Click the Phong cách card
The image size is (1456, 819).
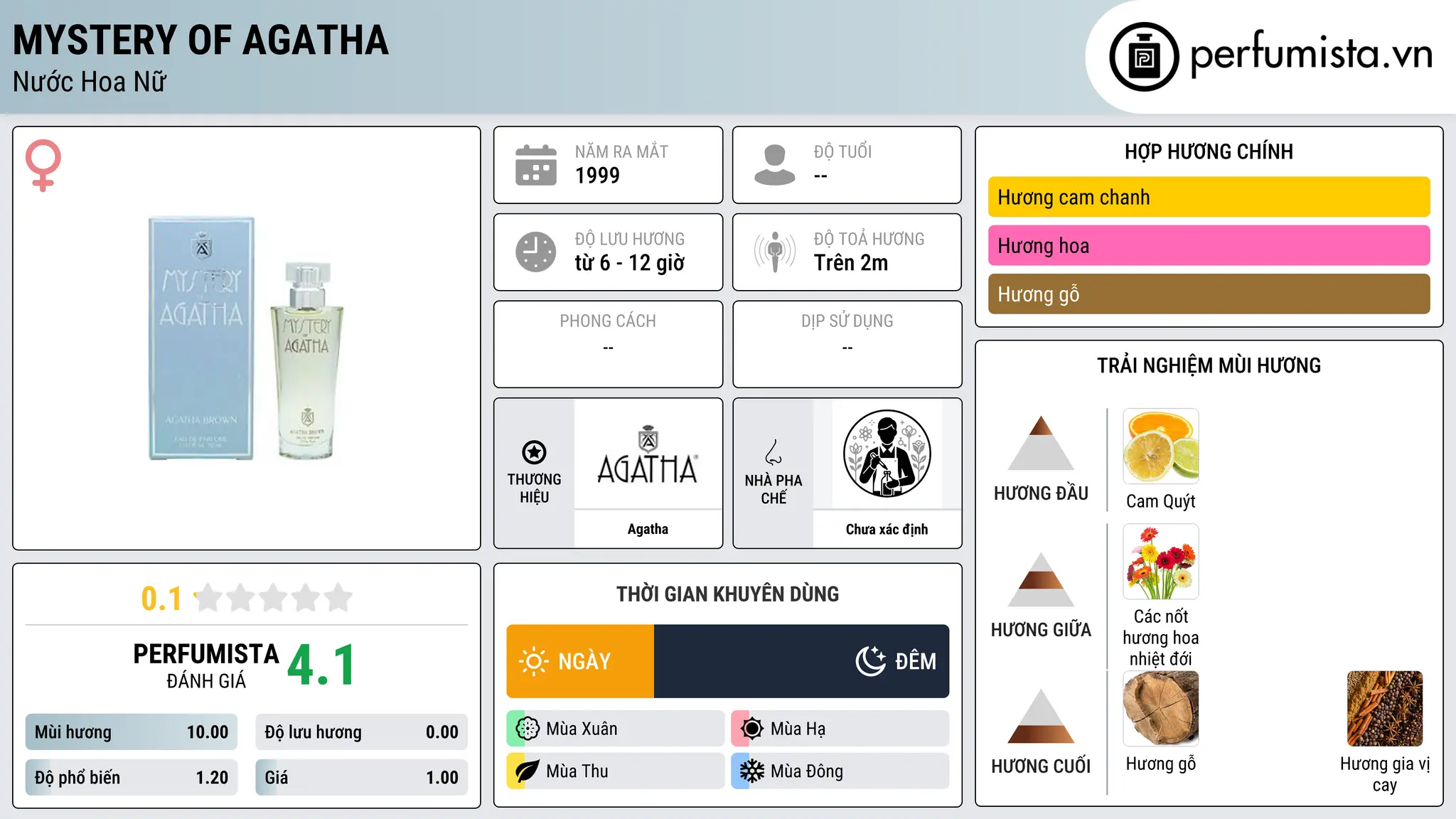(x=608, y=344)
